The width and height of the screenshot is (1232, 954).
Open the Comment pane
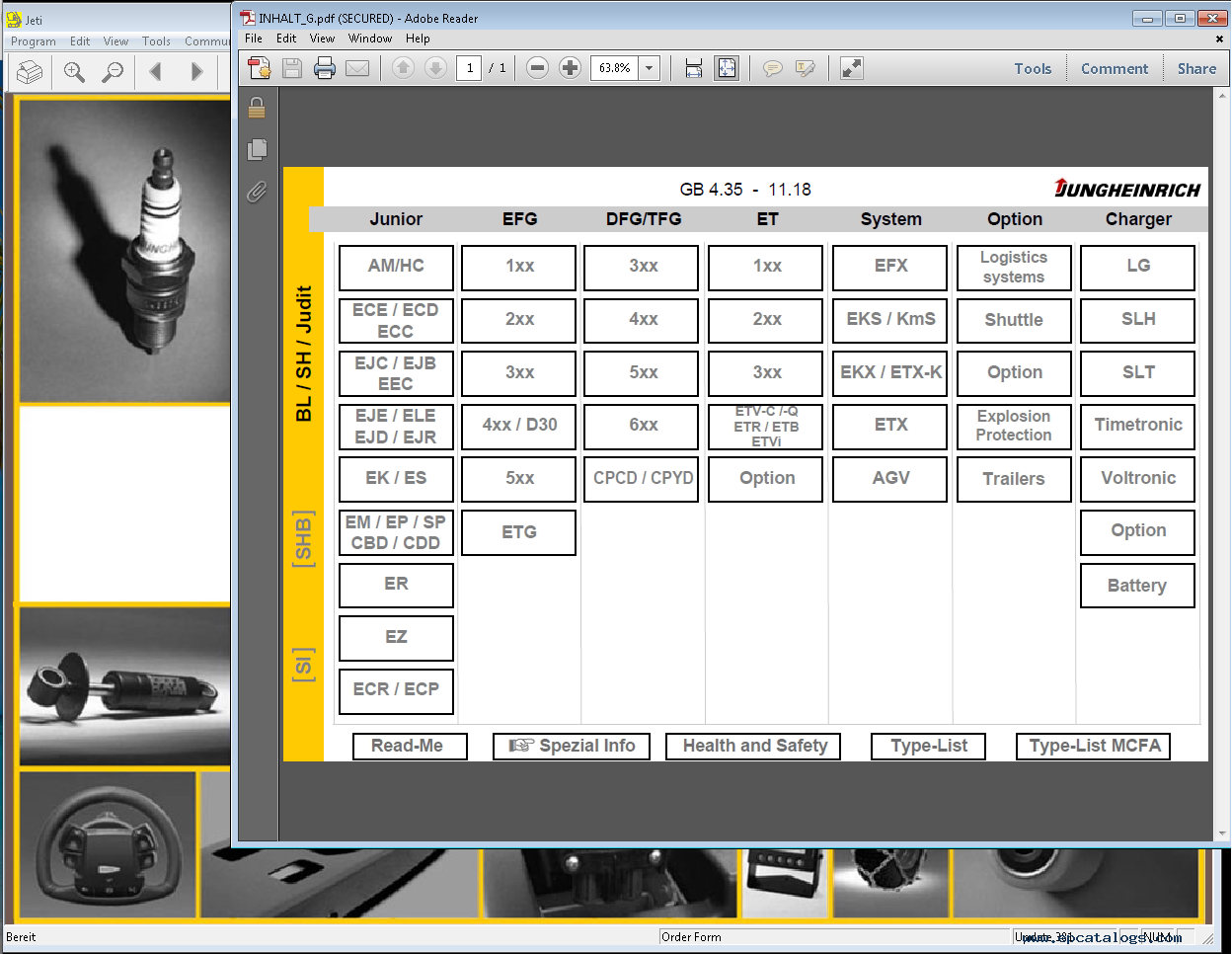pos(1115,68)
